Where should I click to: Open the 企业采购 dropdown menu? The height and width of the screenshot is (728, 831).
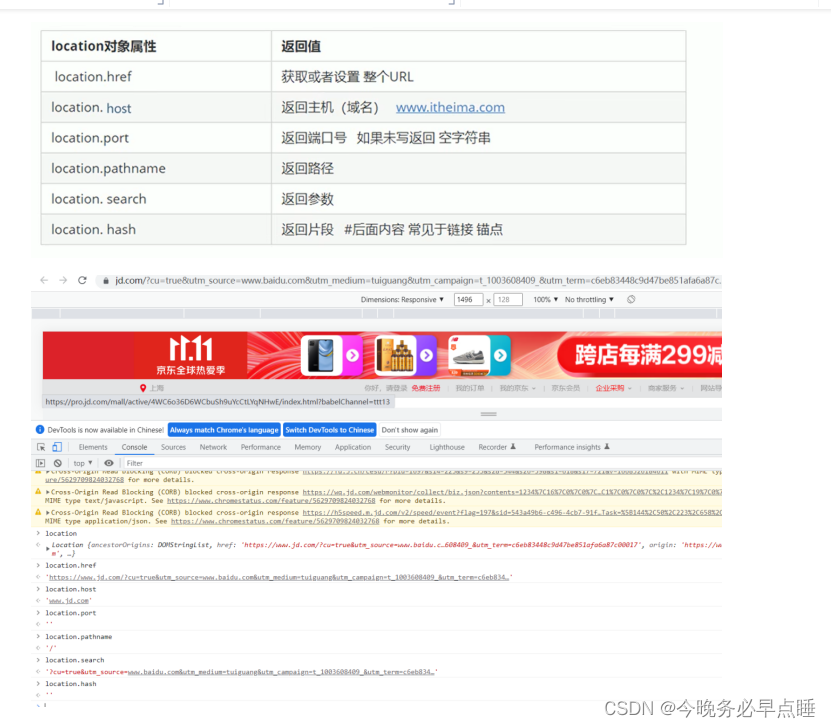click(x=614, y=388)
